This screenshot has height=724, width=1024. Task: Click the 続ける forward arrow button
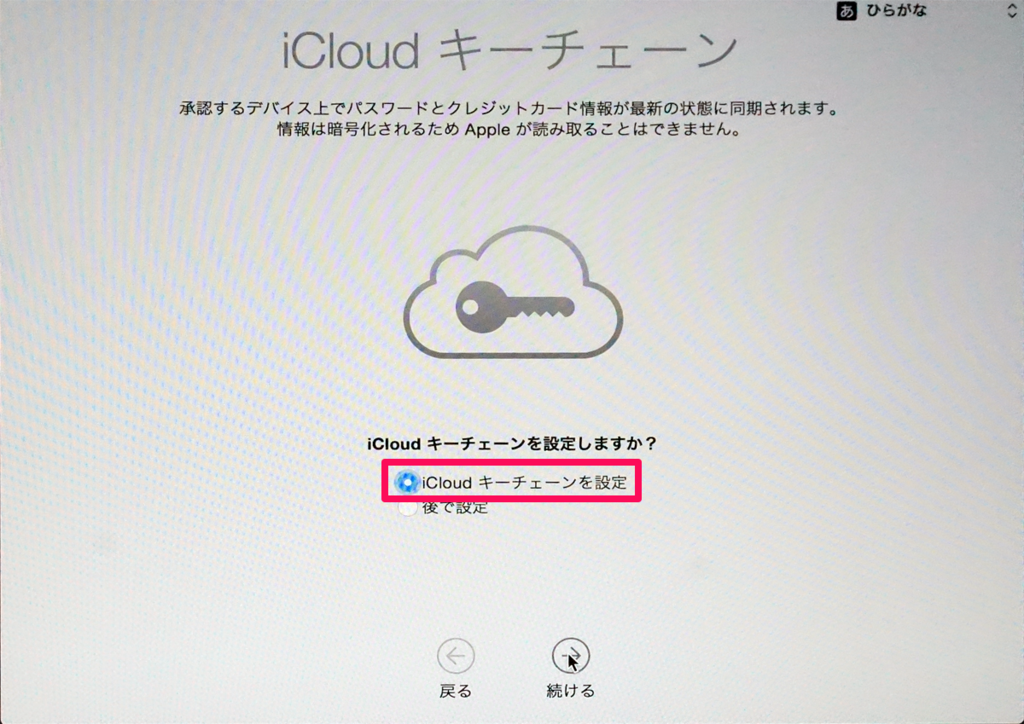(x=570, y=655)
